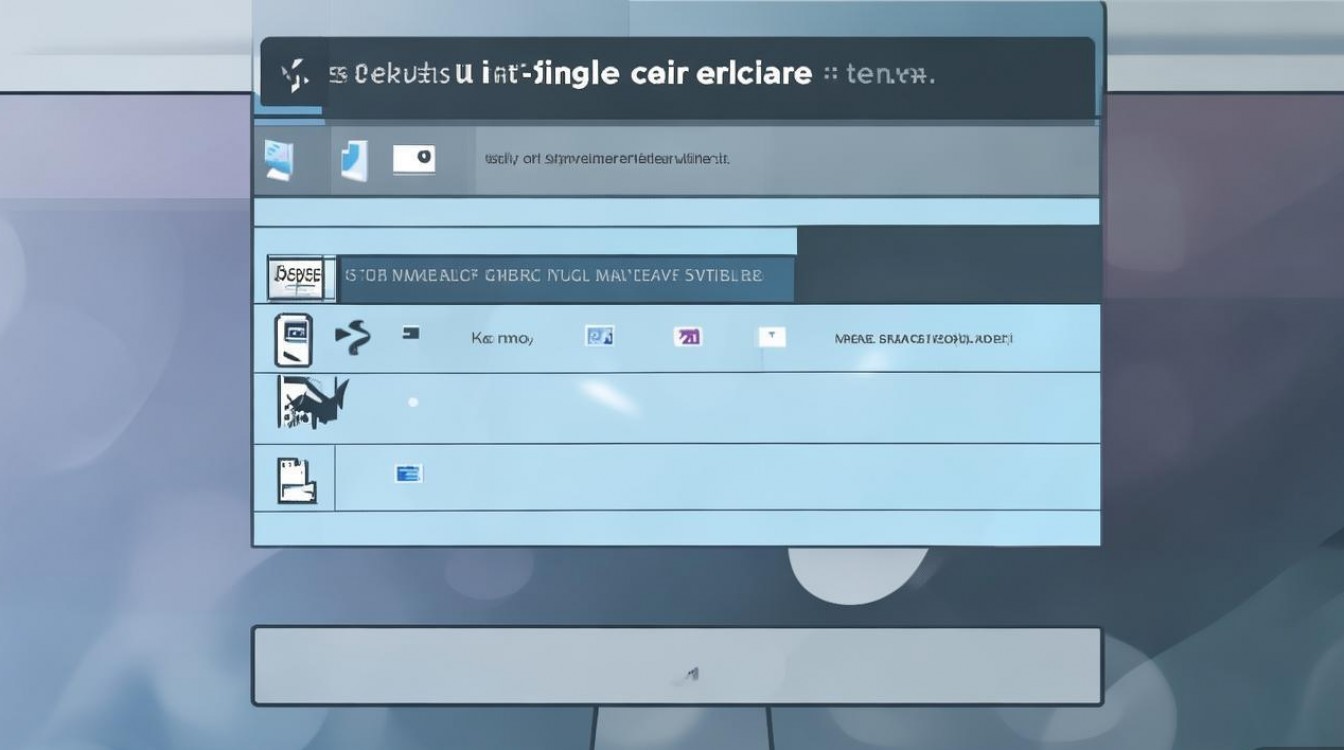Click the "Ke rmoy" label in first row
Viewport: 1344px width, 750px height.
[x=502, y=339]
